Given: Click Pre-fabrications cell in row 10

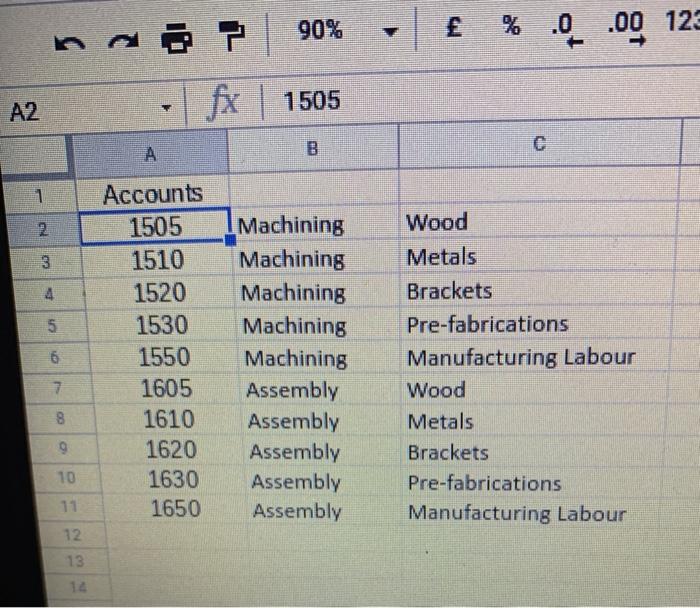Looking at the screenshot, I should point(531,483).
